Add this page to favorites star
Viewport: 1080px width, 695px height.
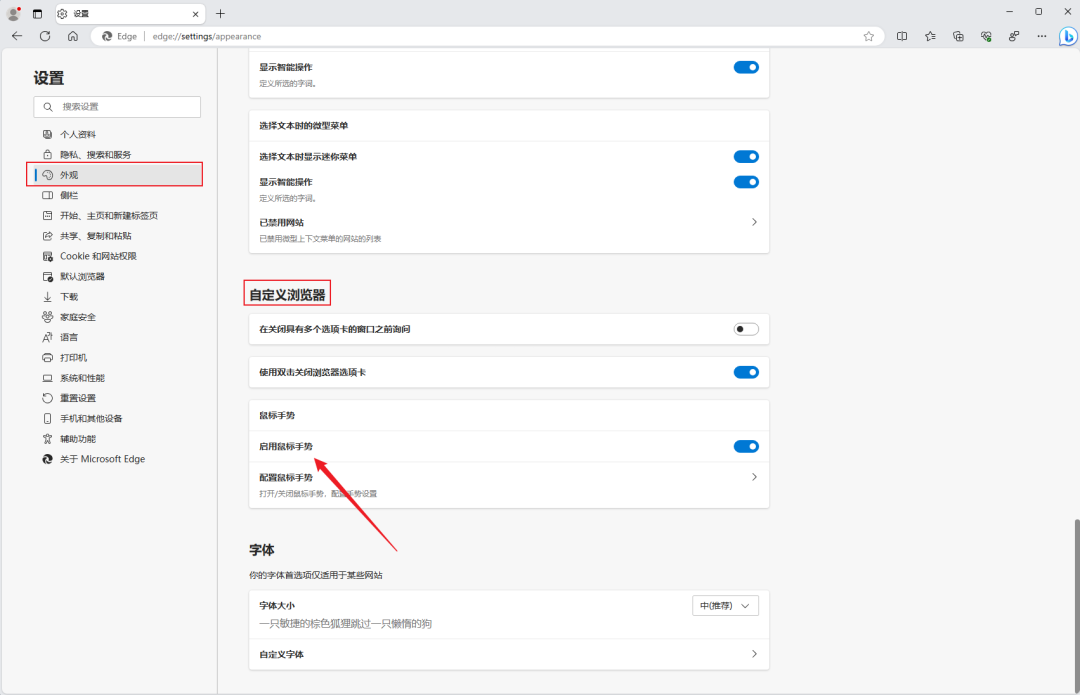point(869,37)
